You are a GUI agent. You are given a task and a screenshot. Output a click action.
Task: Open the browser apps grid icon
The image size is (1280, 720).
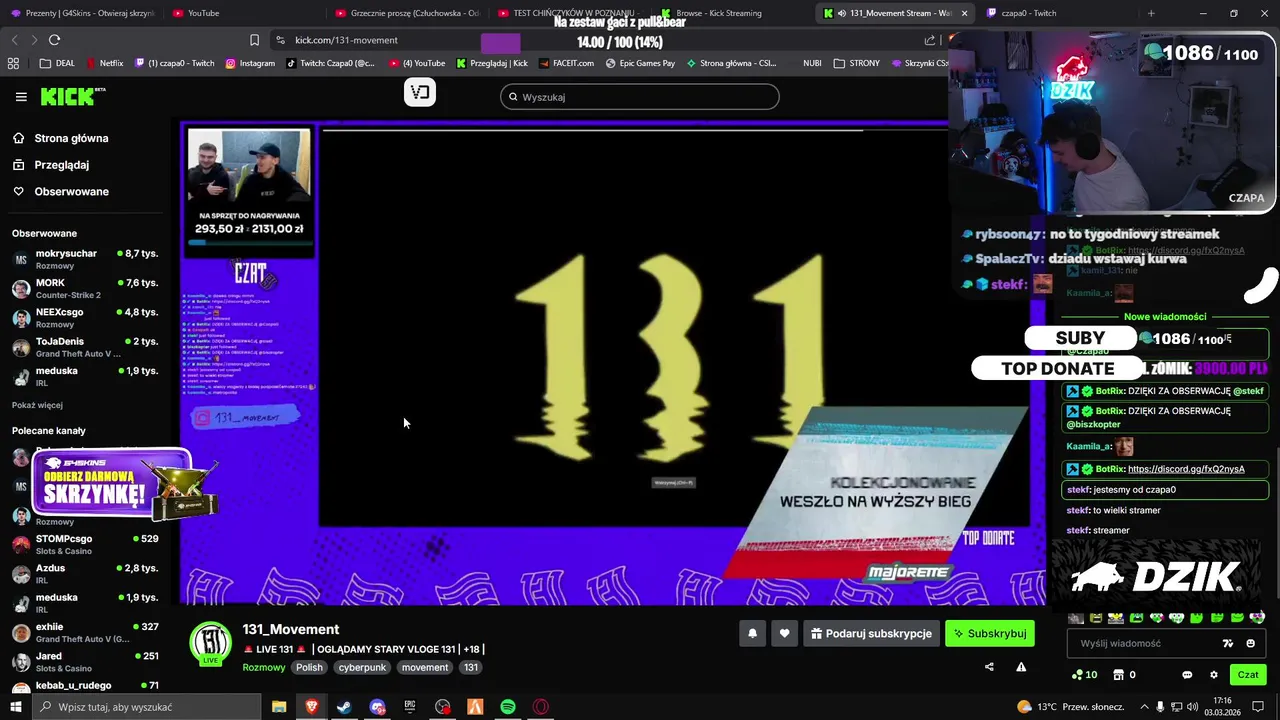click(13, 63)
